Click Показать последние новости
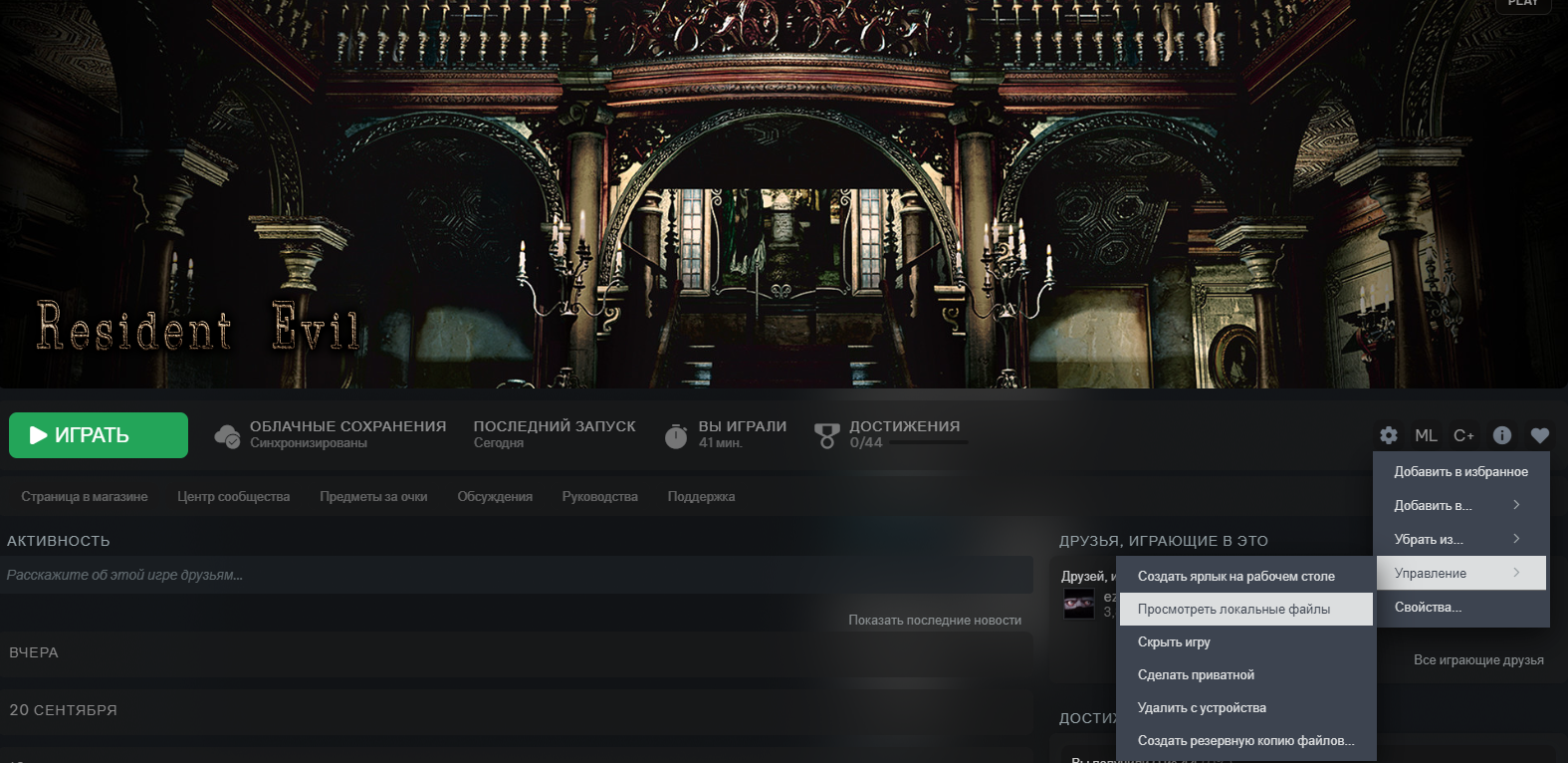This screenshot has width=1568, height=763. pyautogui.click(x=935, y=620)
